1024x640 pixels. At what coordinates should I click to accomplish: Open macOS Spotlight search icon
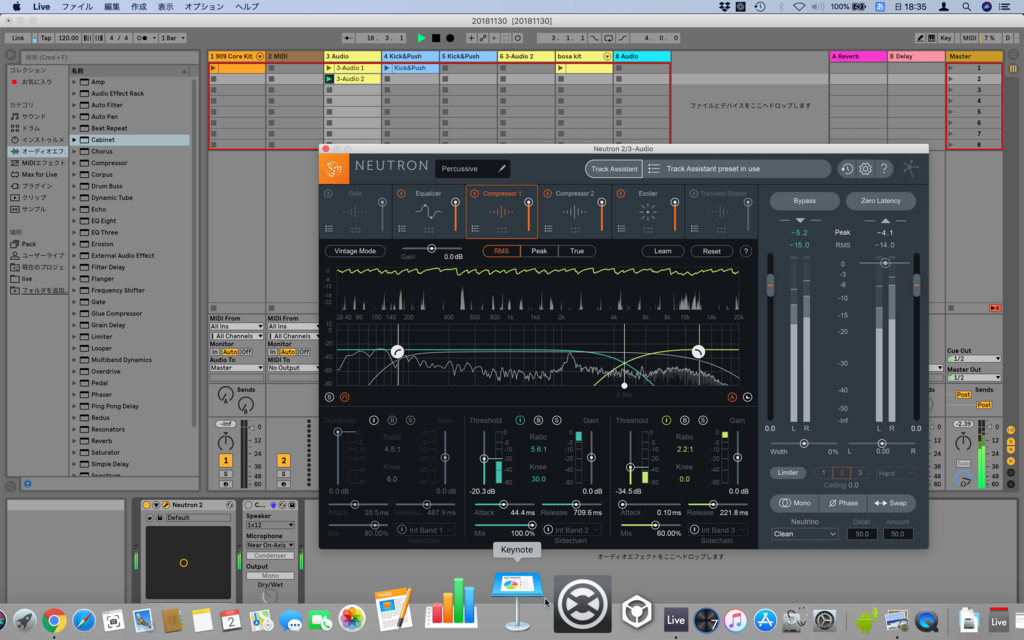[966, 7]
